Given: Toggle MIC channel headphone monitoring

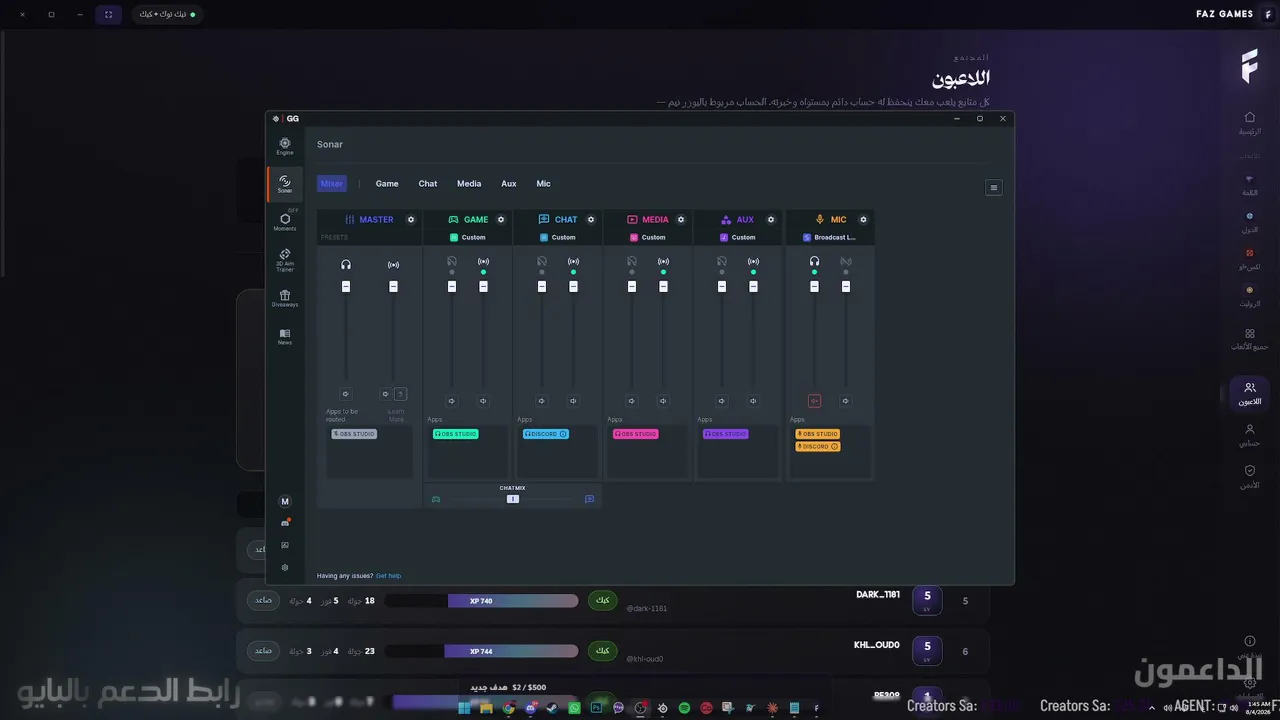Looking at the screenshot, I should pyautogui.click(x=814, y=262).
